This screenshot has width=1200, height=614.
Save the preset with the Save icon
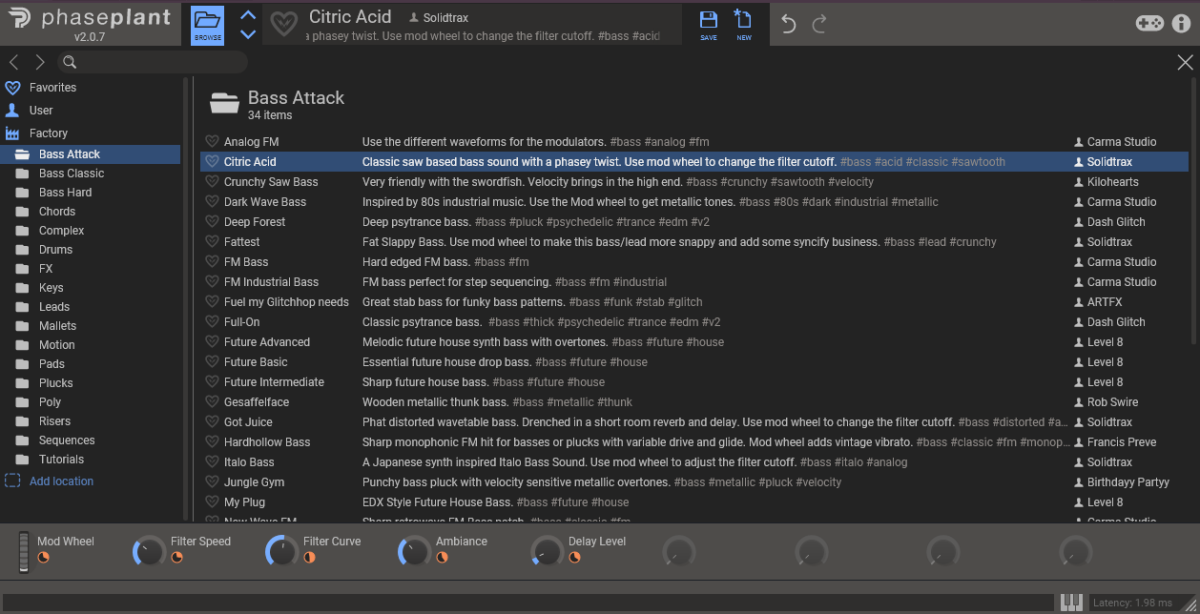pyautogui.click(x=708, y=24)
